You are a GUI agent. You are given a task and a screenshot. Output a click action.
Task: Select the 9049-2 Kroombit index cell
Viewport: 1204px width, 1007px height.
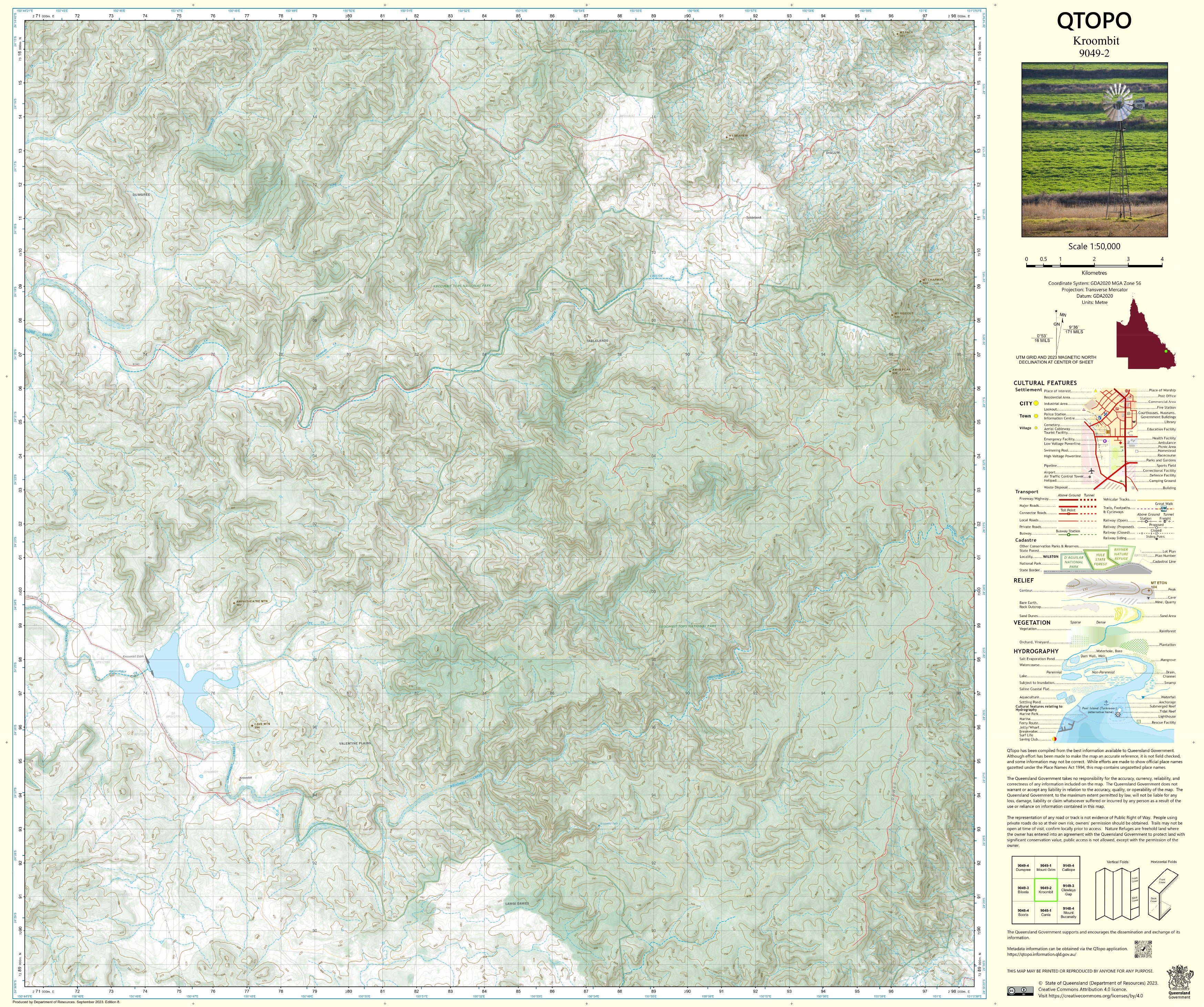pyautogui.click(x=1046, y=890)
